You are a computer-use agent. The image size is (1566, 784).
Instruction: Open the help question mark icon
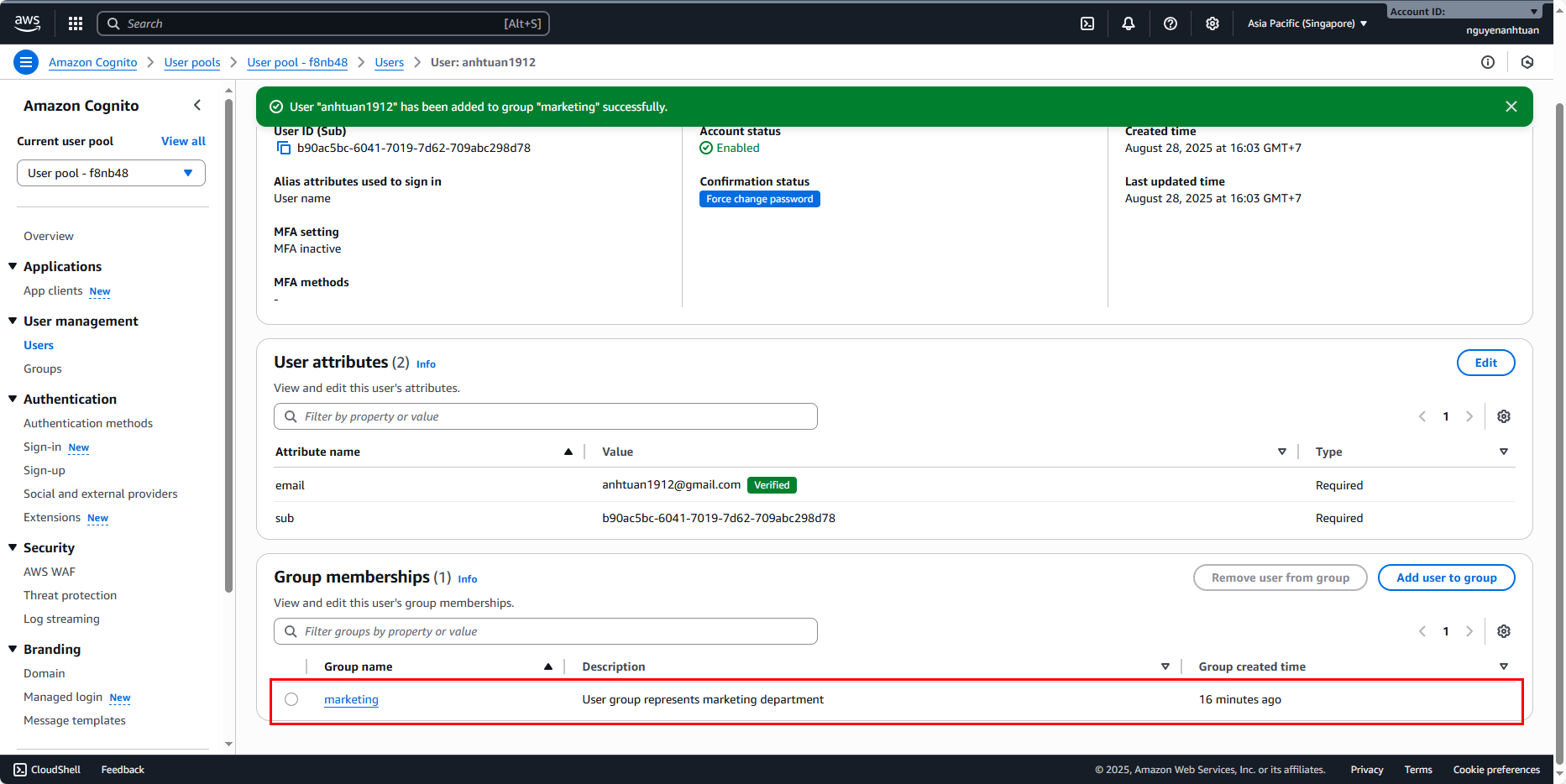click(1171, 24)
